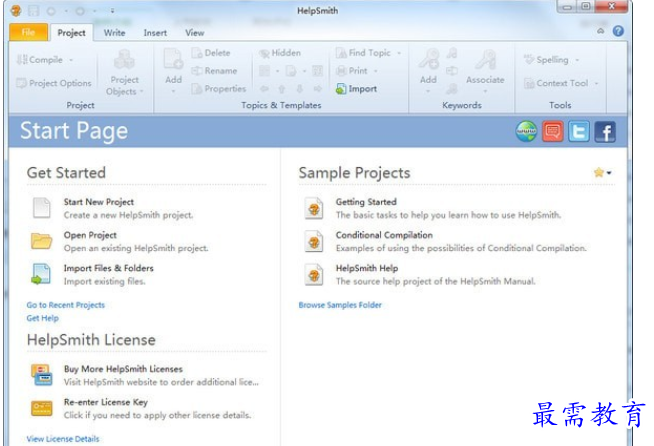This screenshot has height=446, width=654.
Task: Expand the Compile dropdown arrow
Action: [71, 60]
